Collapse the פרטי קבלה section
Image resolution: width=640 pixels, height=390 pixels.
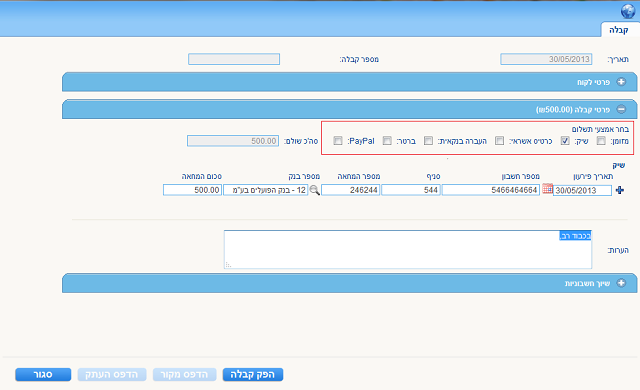pyautogui.click(x=621, y=109)
